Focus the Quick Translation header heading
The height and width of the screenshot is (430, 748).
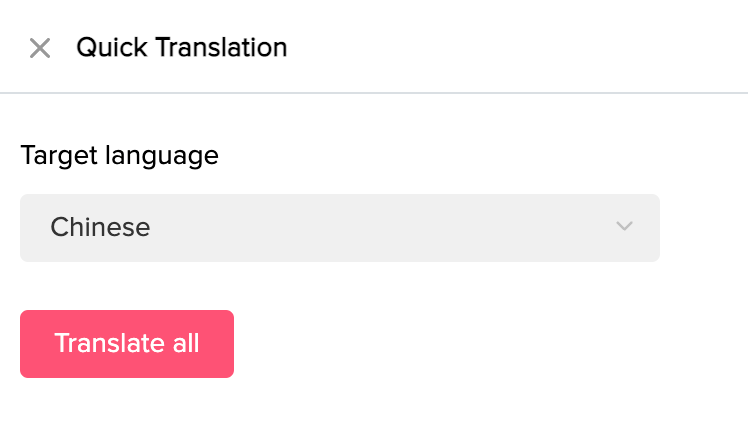pos(182,47)
